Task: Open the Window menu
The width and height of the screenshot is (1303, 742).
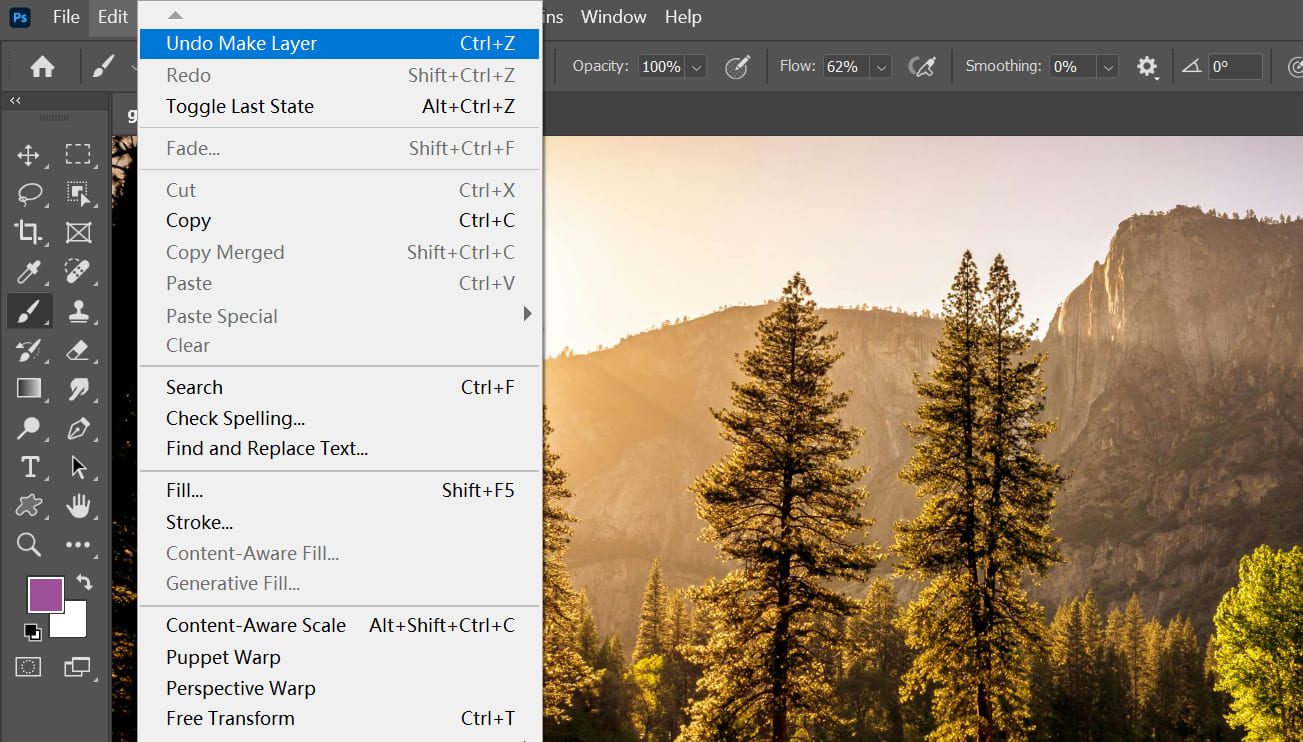Action: pyautogui.click(x=613, y=16)
